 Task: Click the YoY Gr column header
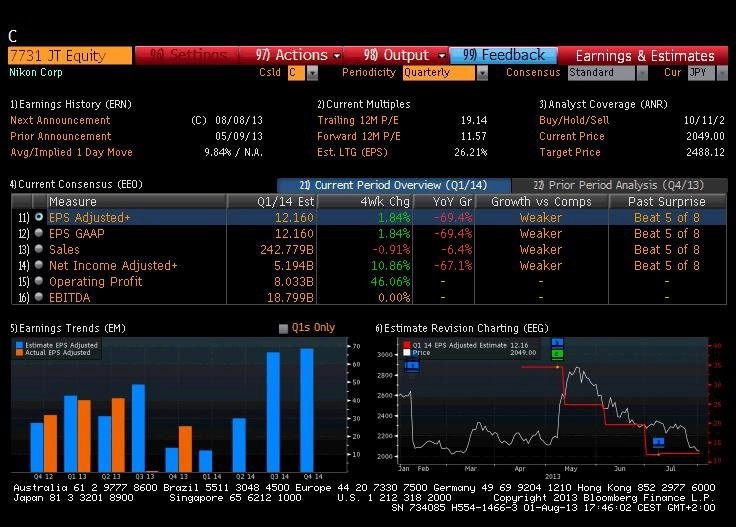[444, 201]
